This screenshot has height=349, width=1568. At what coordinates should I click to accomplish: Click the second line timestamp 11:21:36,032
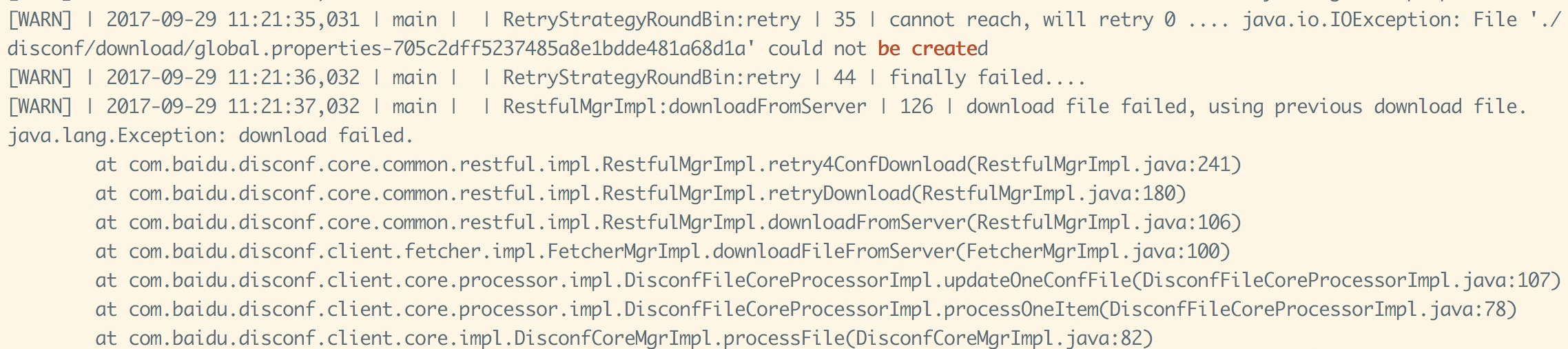coord(293,78)
